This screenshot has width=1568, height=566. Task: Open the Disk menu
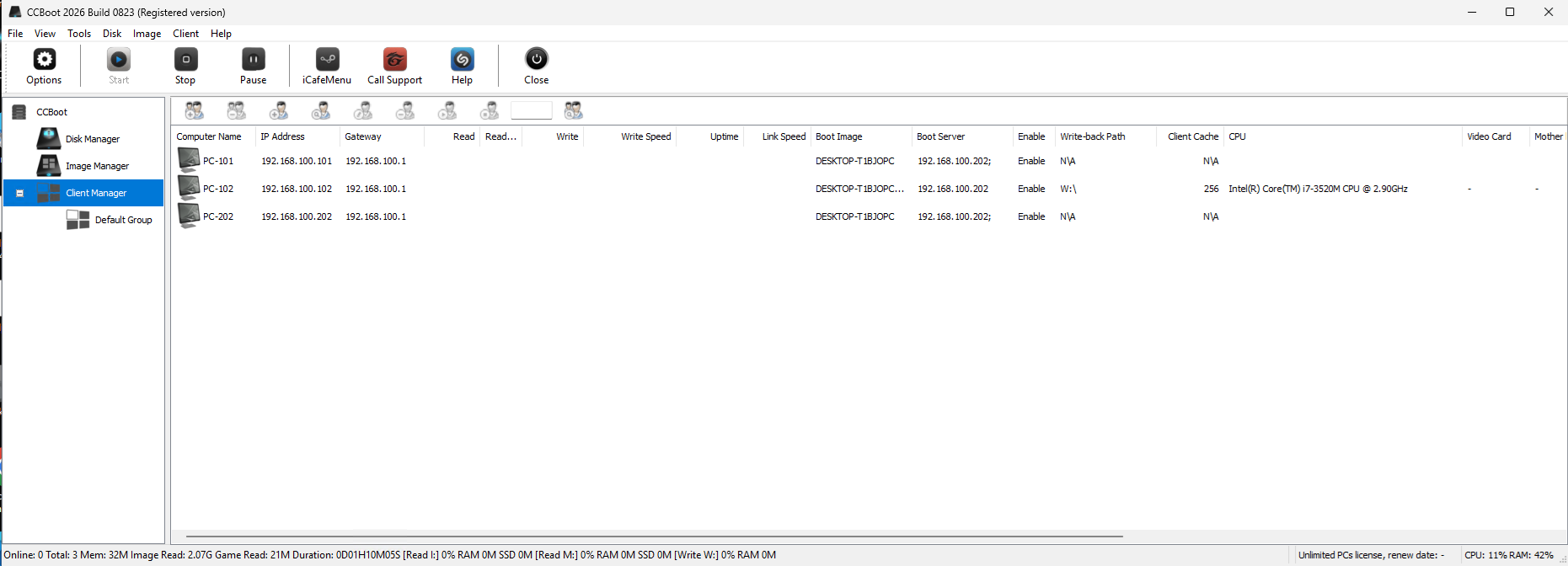tap(112, 34)
